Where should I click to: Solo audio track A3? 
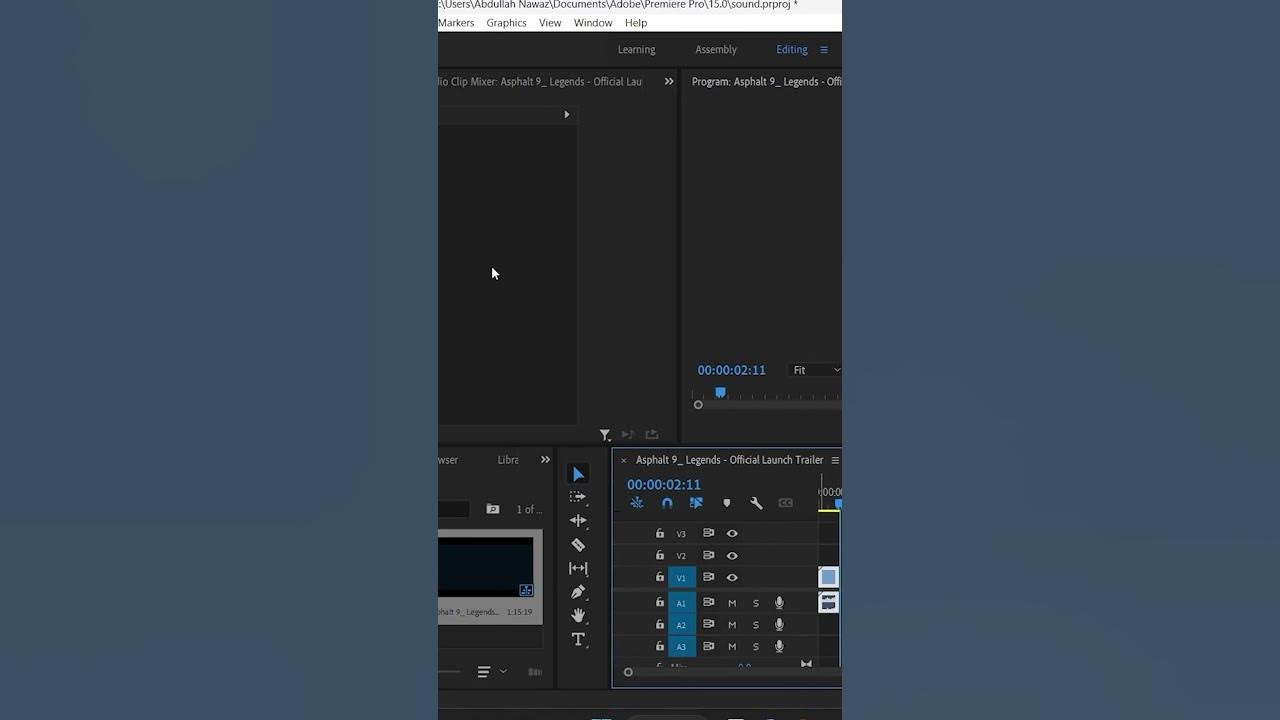[756, 647]
